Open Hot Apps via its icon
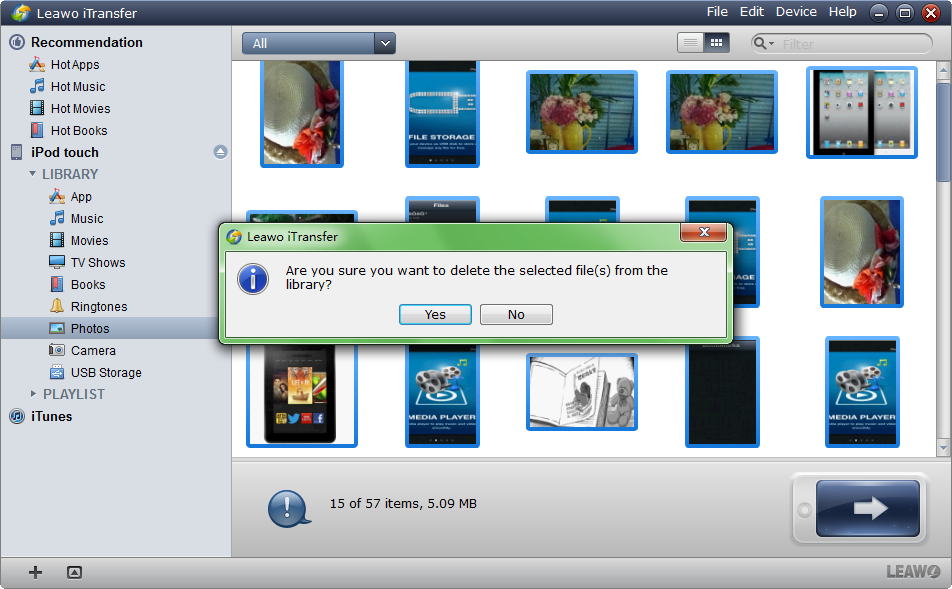 [37, 64]
